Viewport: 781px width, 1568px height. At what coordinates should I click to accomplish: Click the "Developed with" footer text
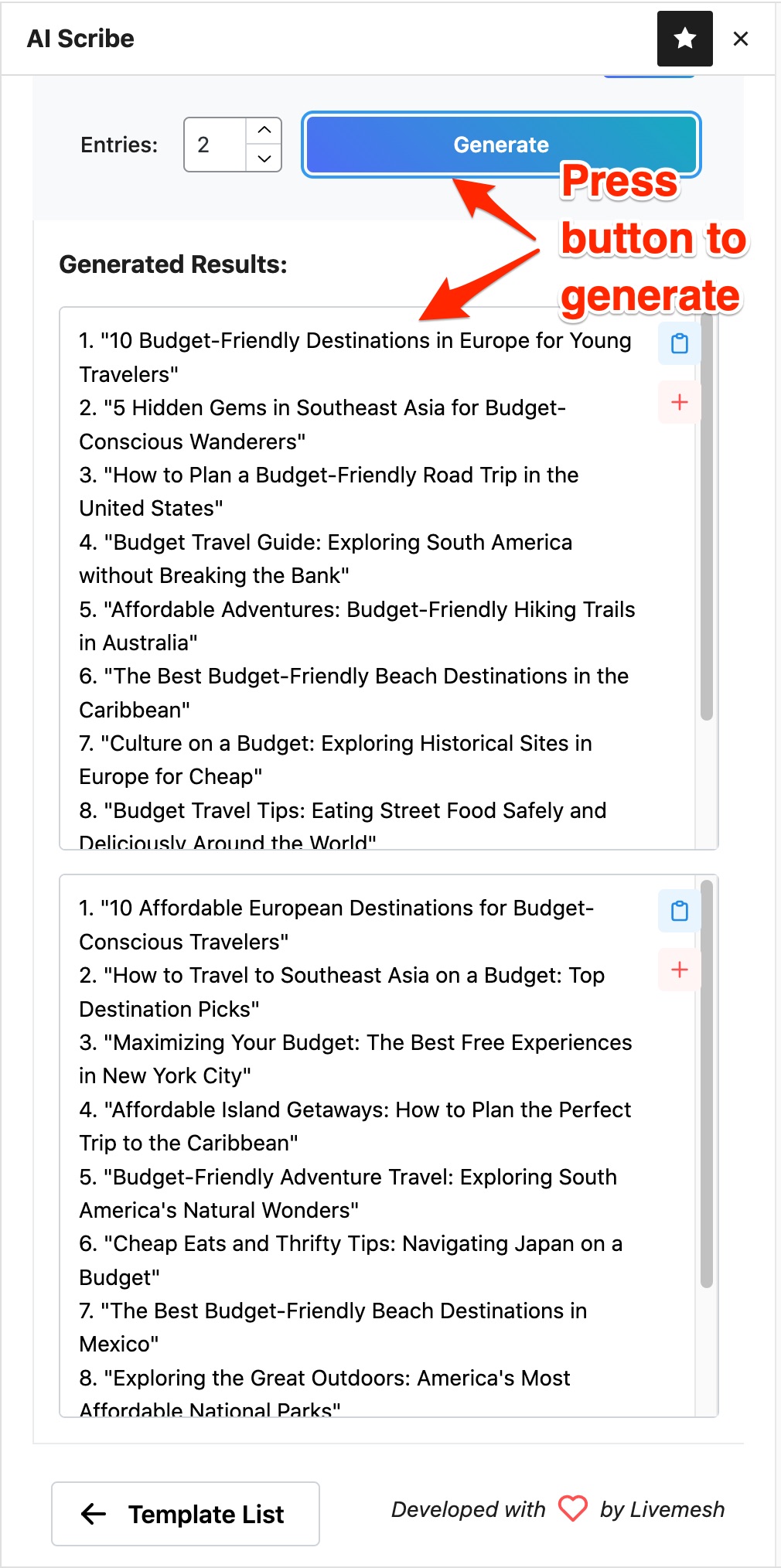(468, 1509)
